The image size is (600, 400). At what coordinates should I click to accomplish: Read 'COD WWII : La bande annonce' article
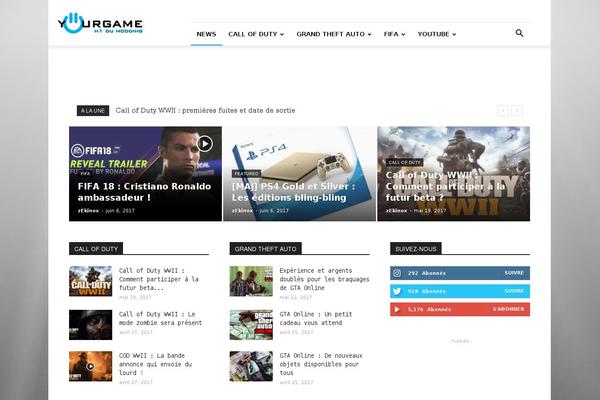click(x=155, y=364)
